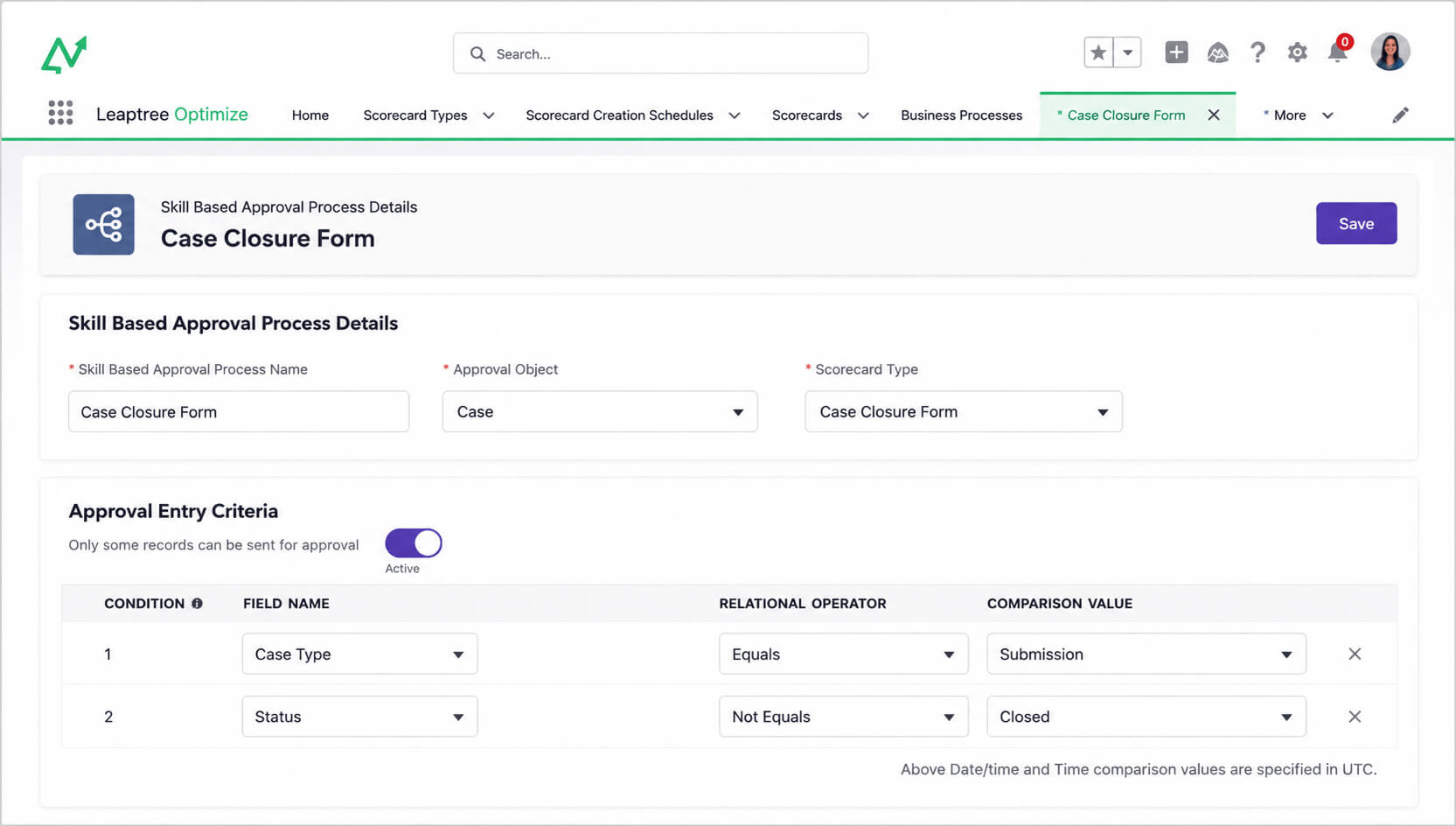Open the Submission comparison value dropdown

(1146, 654)
